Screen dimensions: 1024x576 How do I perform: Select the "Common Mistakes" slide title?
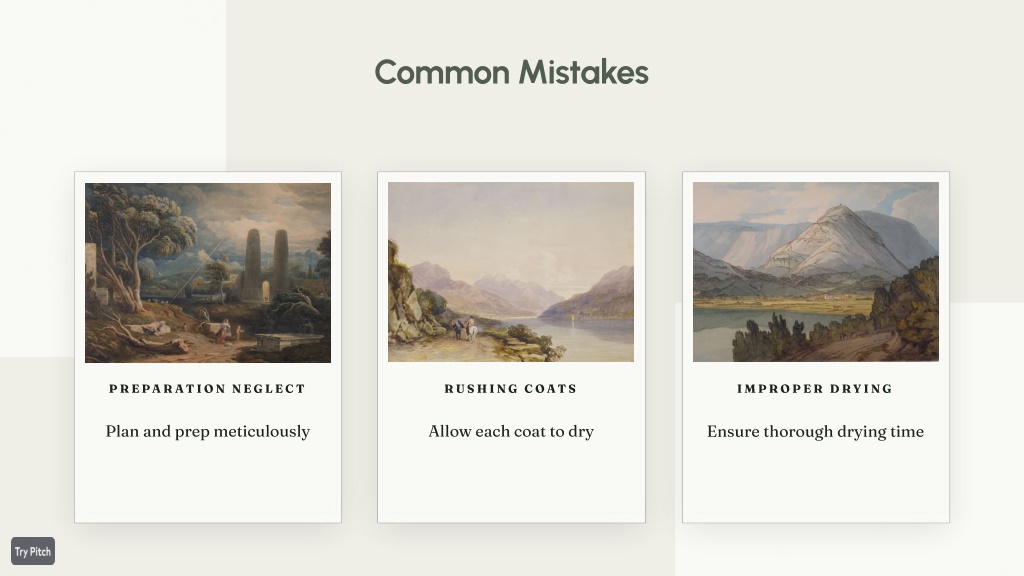point(511,72)
